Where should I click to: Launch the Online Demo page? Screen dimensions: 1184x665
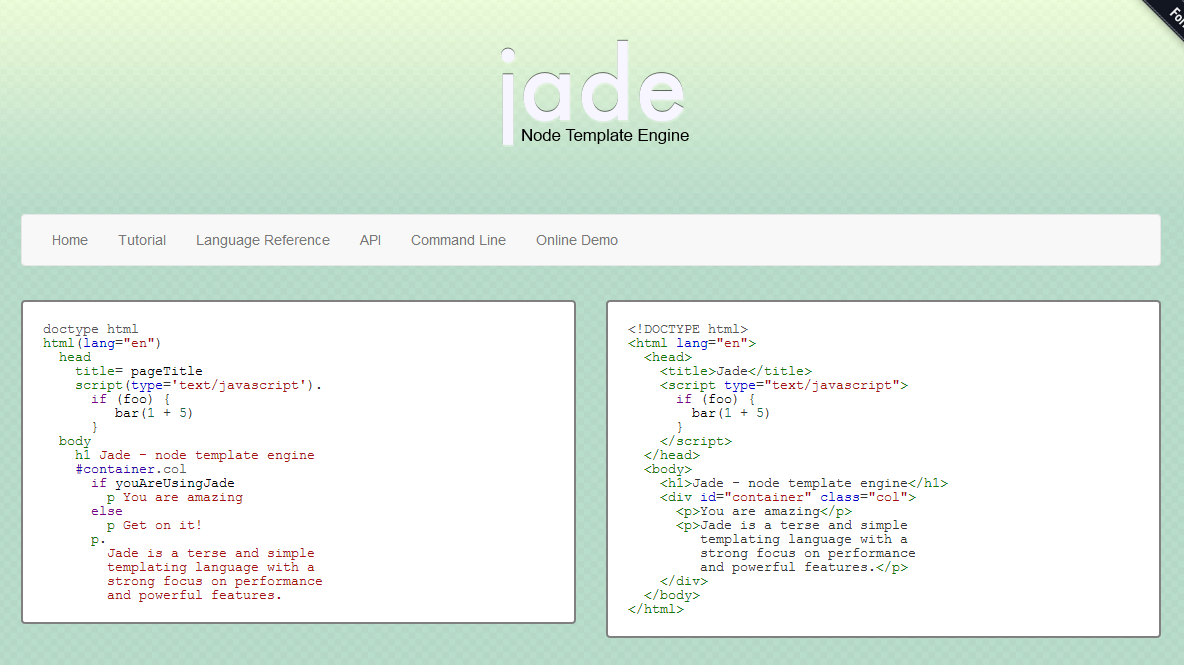click(577, 240)
